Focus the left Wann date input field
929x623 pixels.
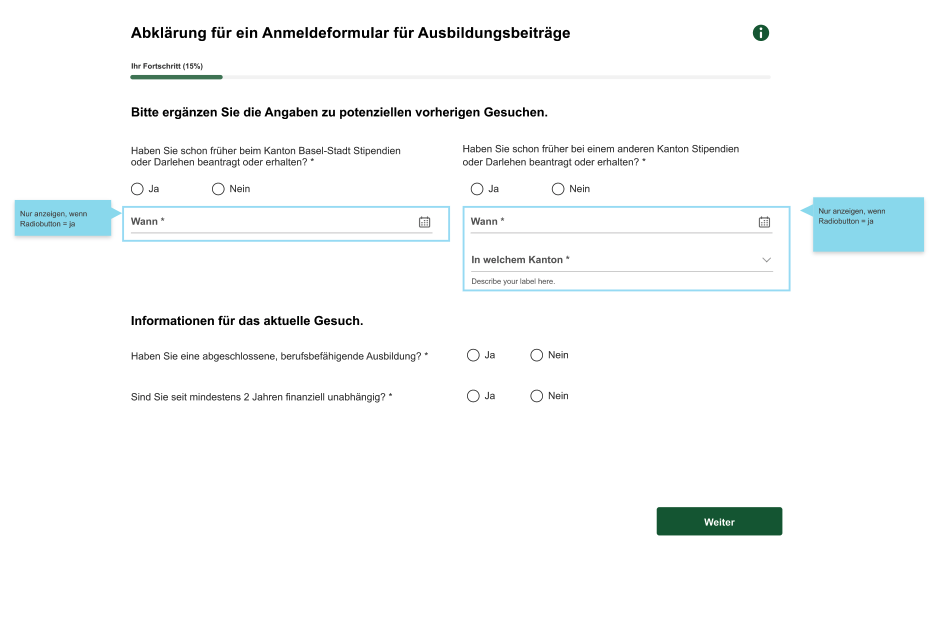coord(281,222)
